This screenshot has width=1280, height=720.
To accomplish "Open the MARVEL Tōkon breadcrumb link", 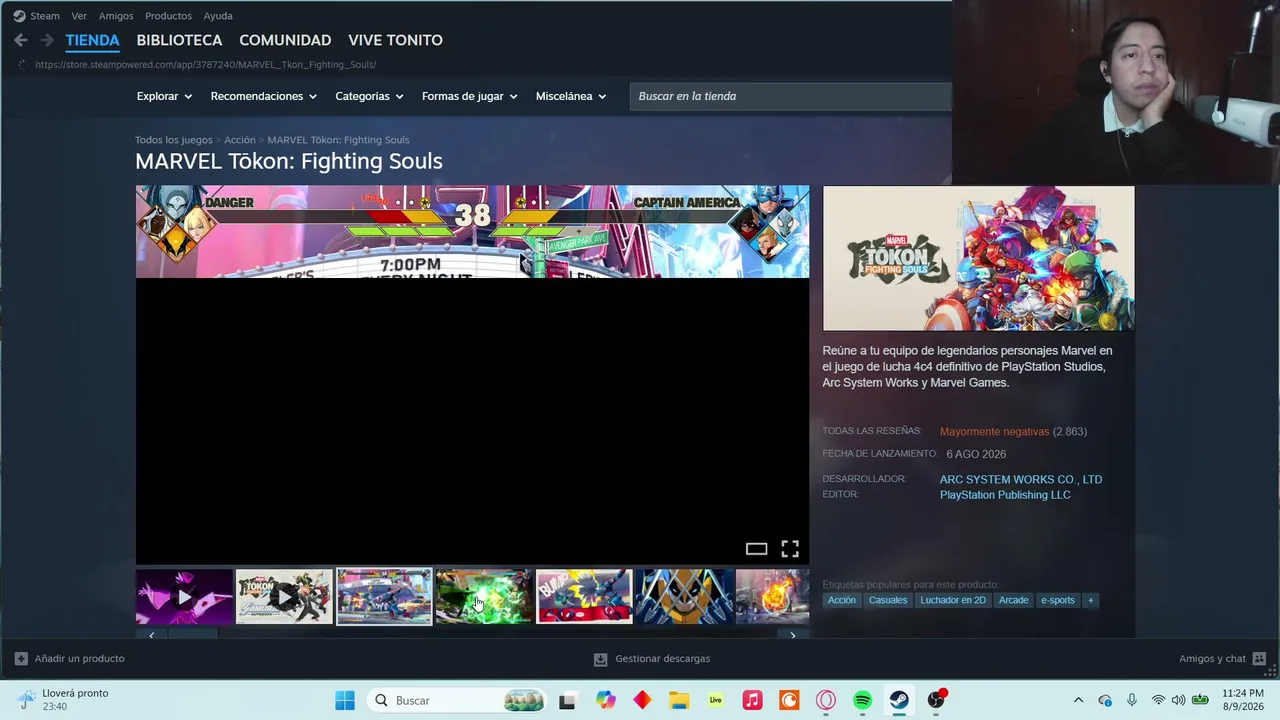I will pos(338,140).
